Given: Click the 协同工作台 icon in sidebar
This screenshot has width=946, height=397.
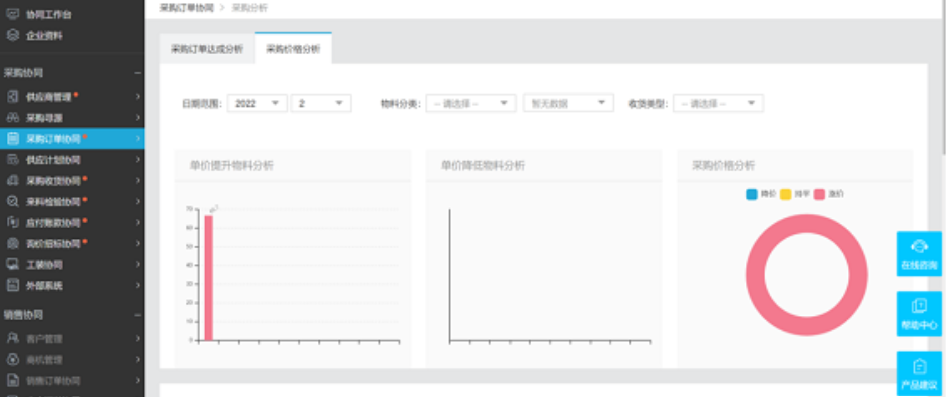Looking at the screenshot, I should 13,14.
